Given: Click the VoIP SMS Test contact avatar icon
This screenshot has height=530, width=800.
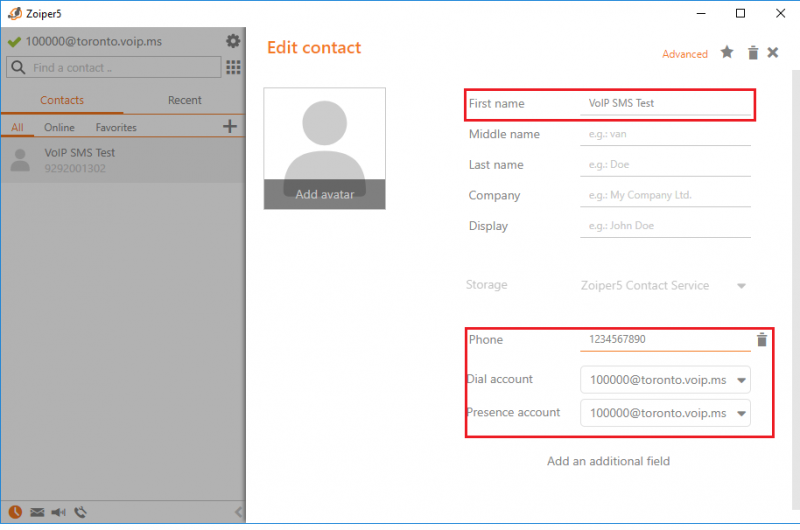Looking at the screenshot, I should (20, 160).
